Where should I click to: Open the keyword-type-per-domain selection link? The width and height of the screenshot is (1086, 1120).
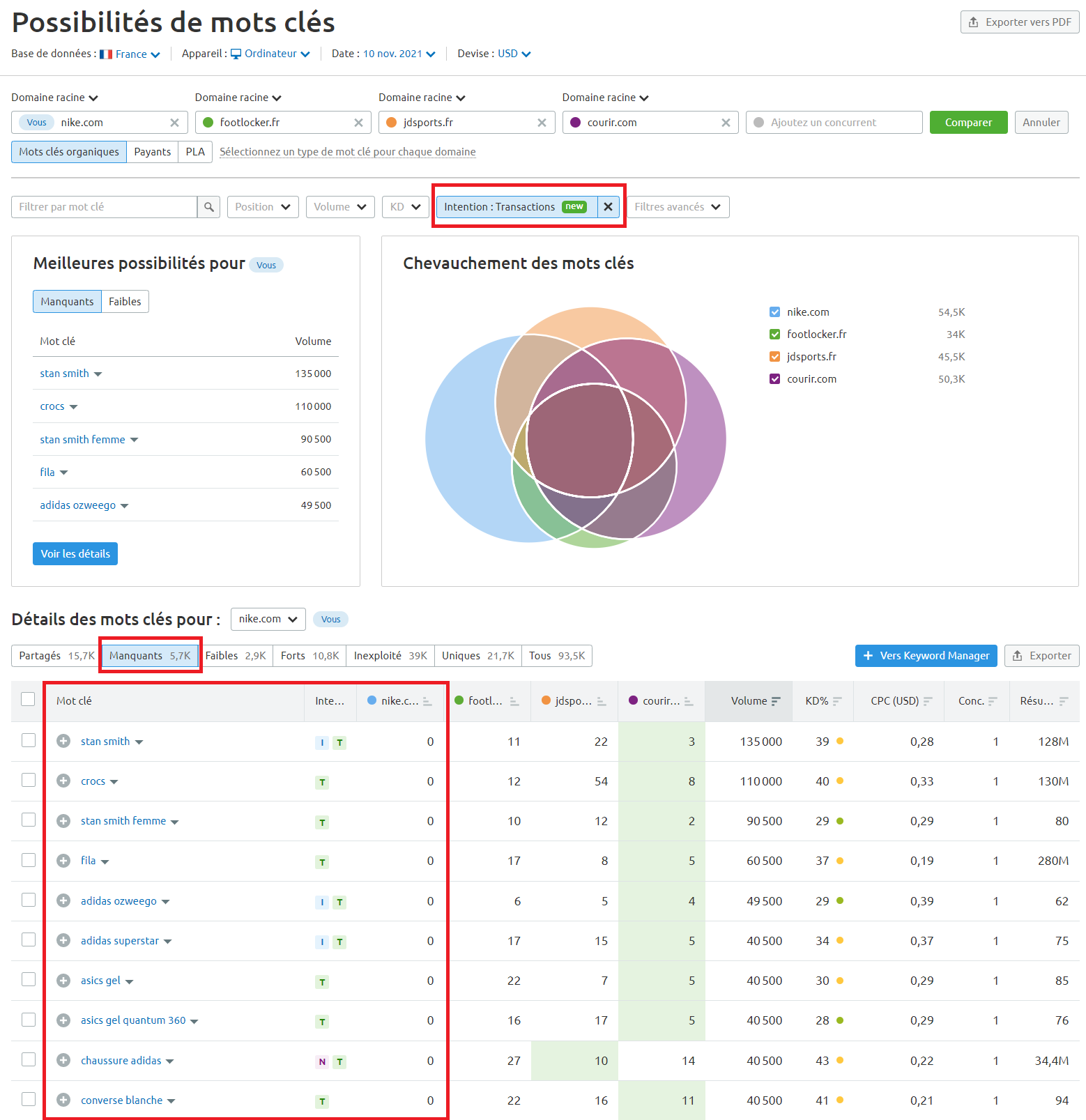(348, 152)
